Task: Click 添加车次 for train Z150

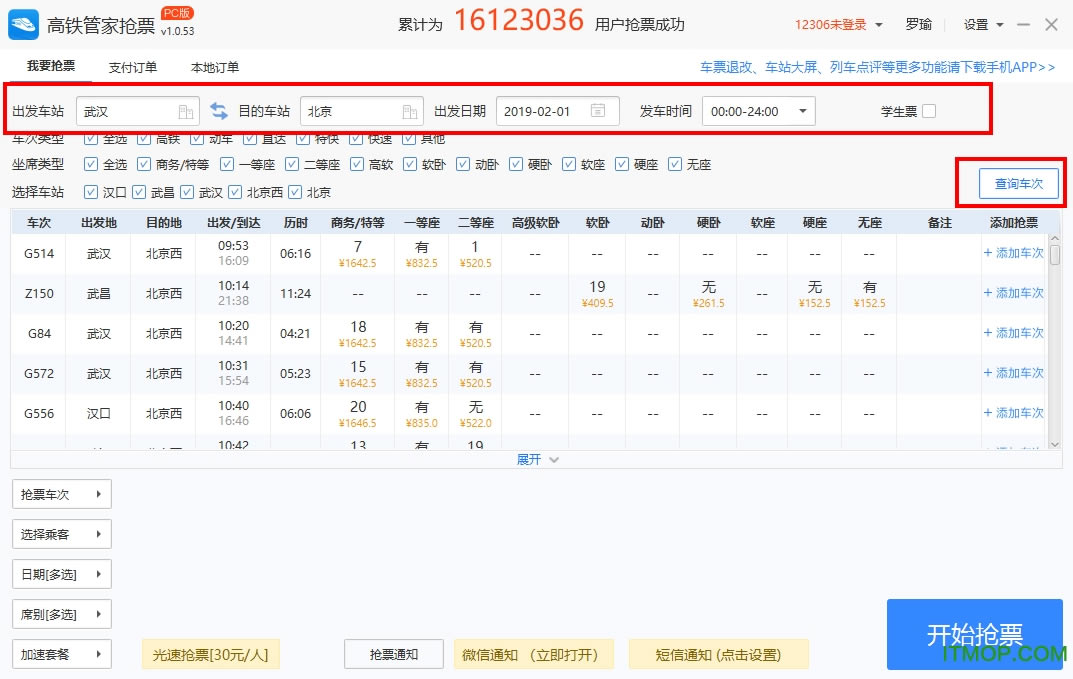Action: click(1013, 293)
